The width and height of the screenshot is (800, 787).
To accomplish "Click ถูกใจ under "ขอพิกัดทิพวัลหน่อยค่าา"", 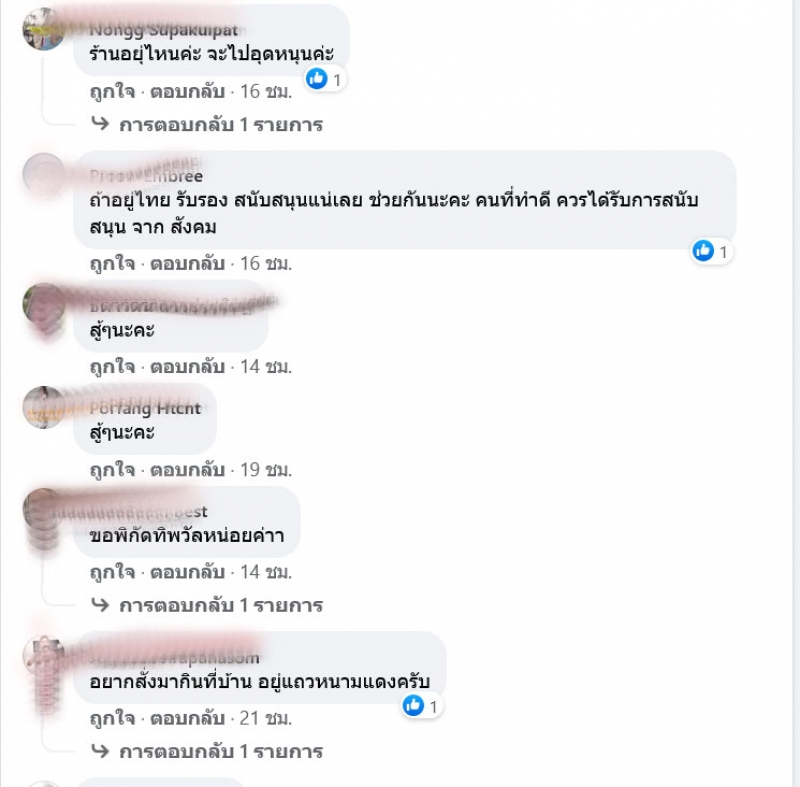I will click(x=112, y=572).
